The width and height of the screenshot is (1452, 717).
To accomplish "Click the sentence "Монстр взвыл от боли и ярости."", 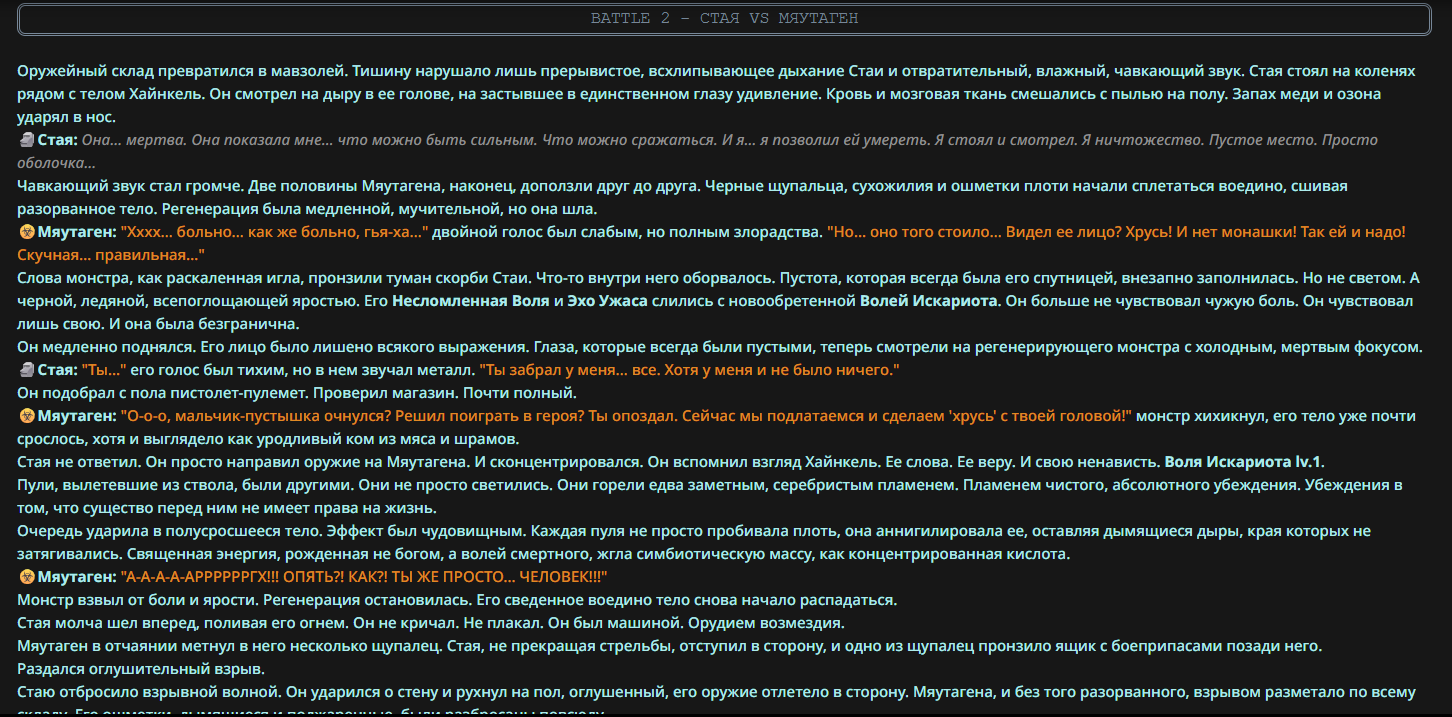I will 139,600.
